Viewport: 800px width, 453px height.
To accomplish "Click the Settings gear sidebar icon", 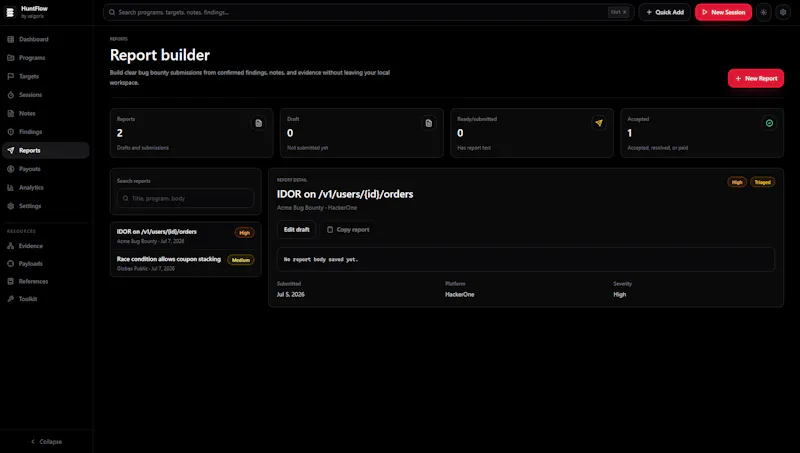I will click(x=11, y=206).
